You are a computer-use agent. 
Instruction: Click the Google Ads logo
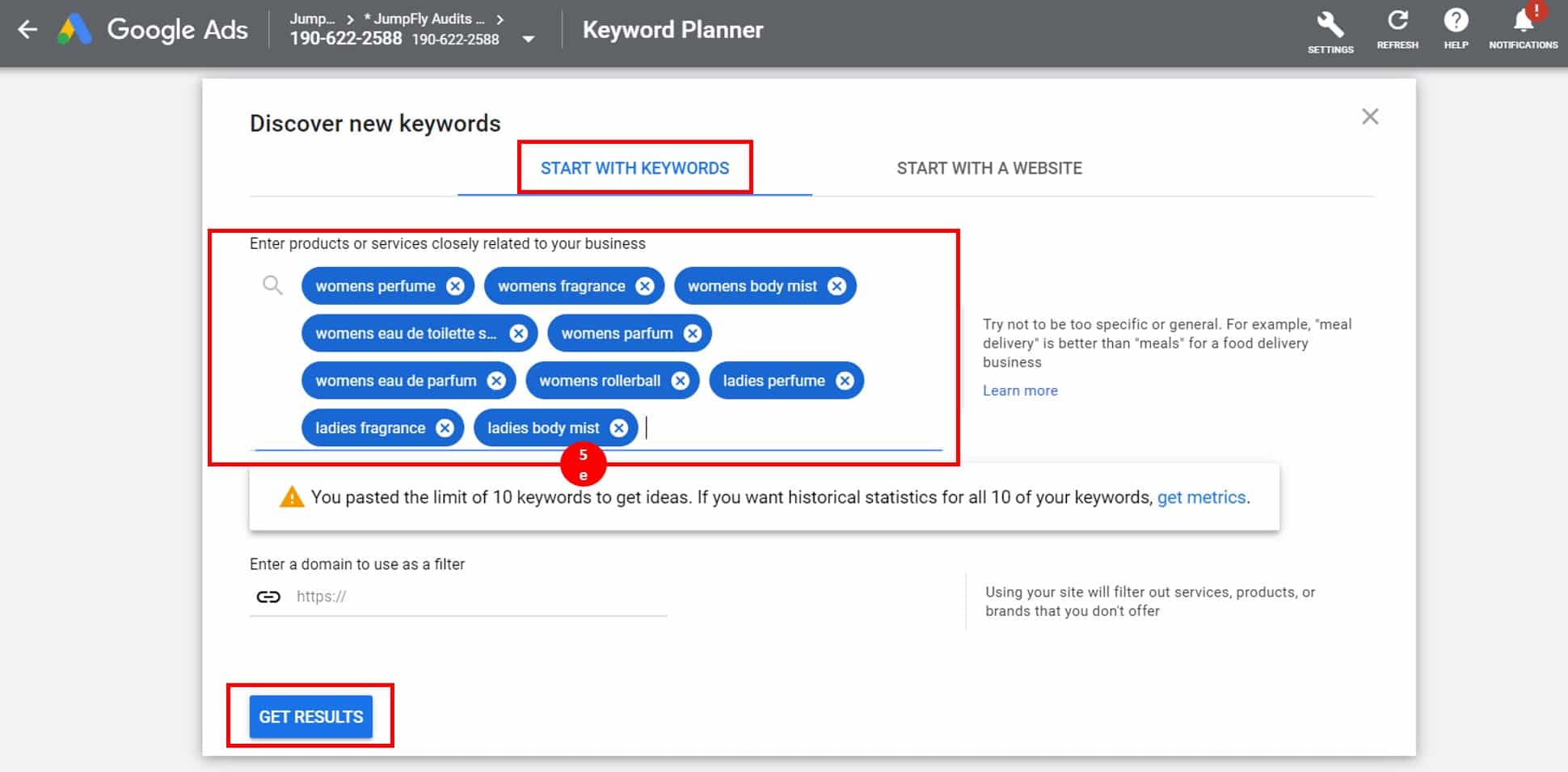pyautogui.click(x=154, y=30)
